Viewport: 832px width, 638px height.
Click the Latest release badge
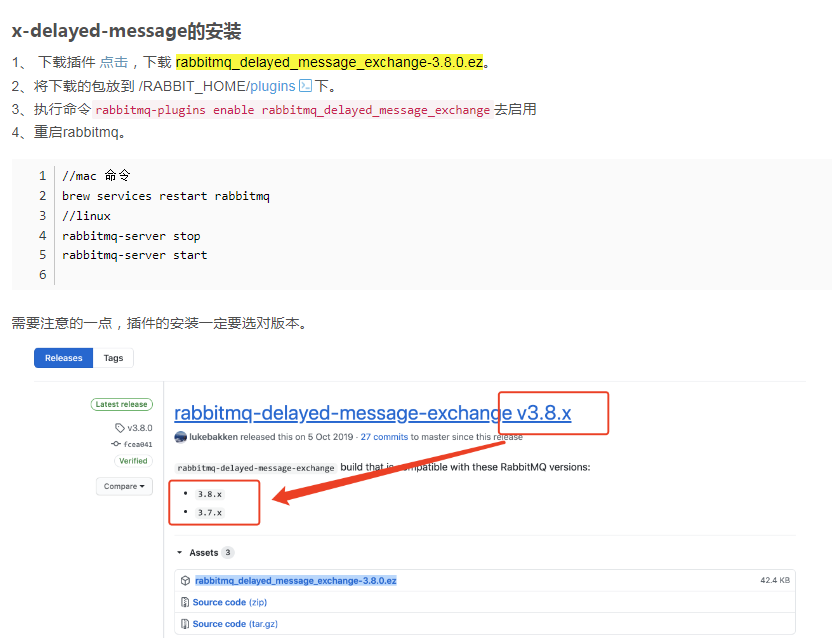122,404
